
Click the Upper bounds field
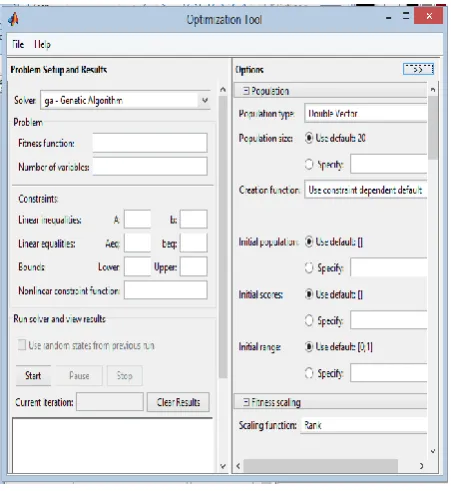click(193, 266)
